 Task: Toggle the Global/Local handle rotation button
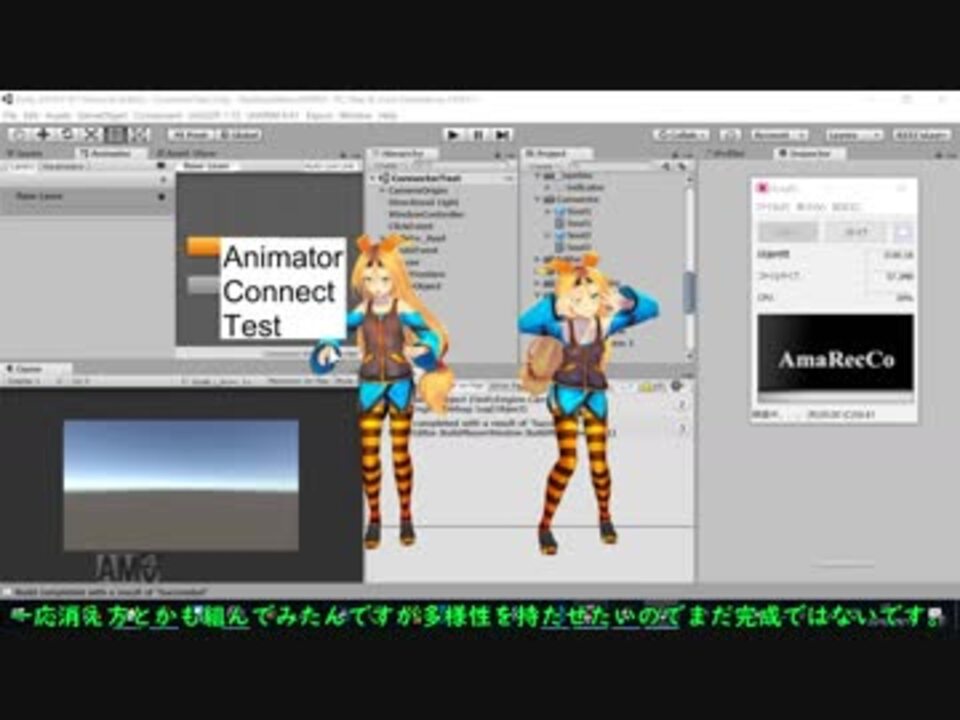point(239,135)
